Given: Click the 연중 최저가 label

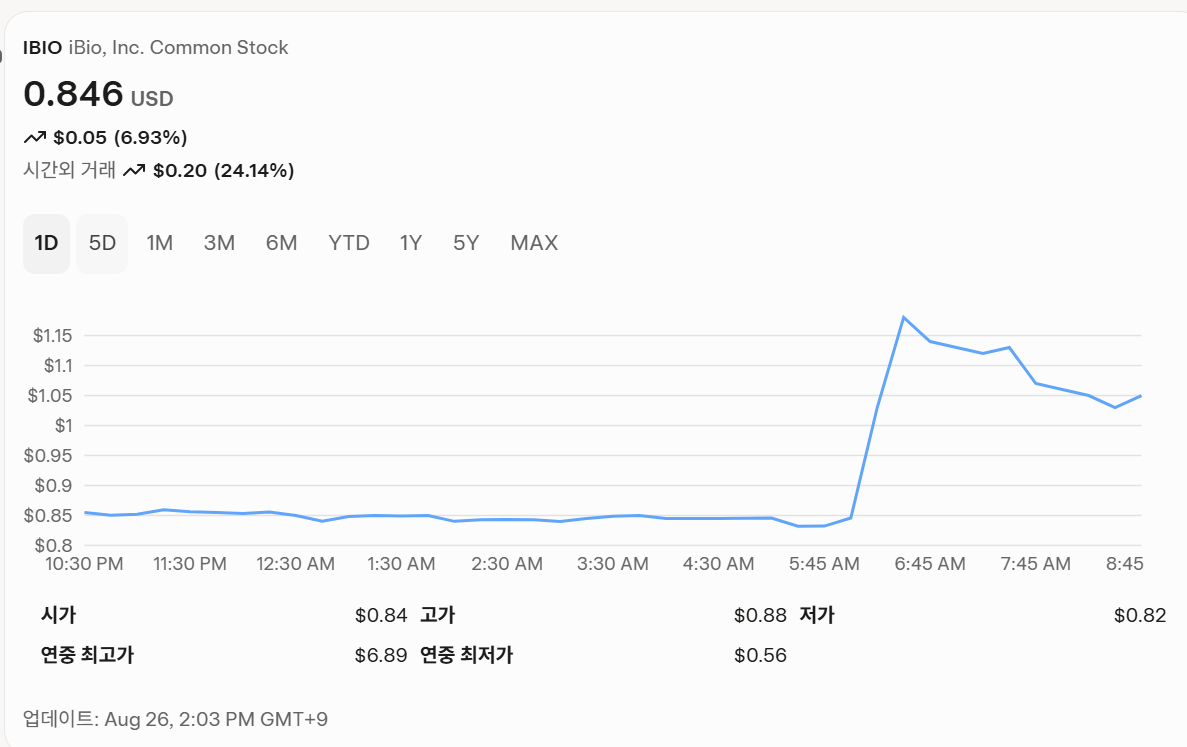Looking at the screenshot, I should [466, 655].
